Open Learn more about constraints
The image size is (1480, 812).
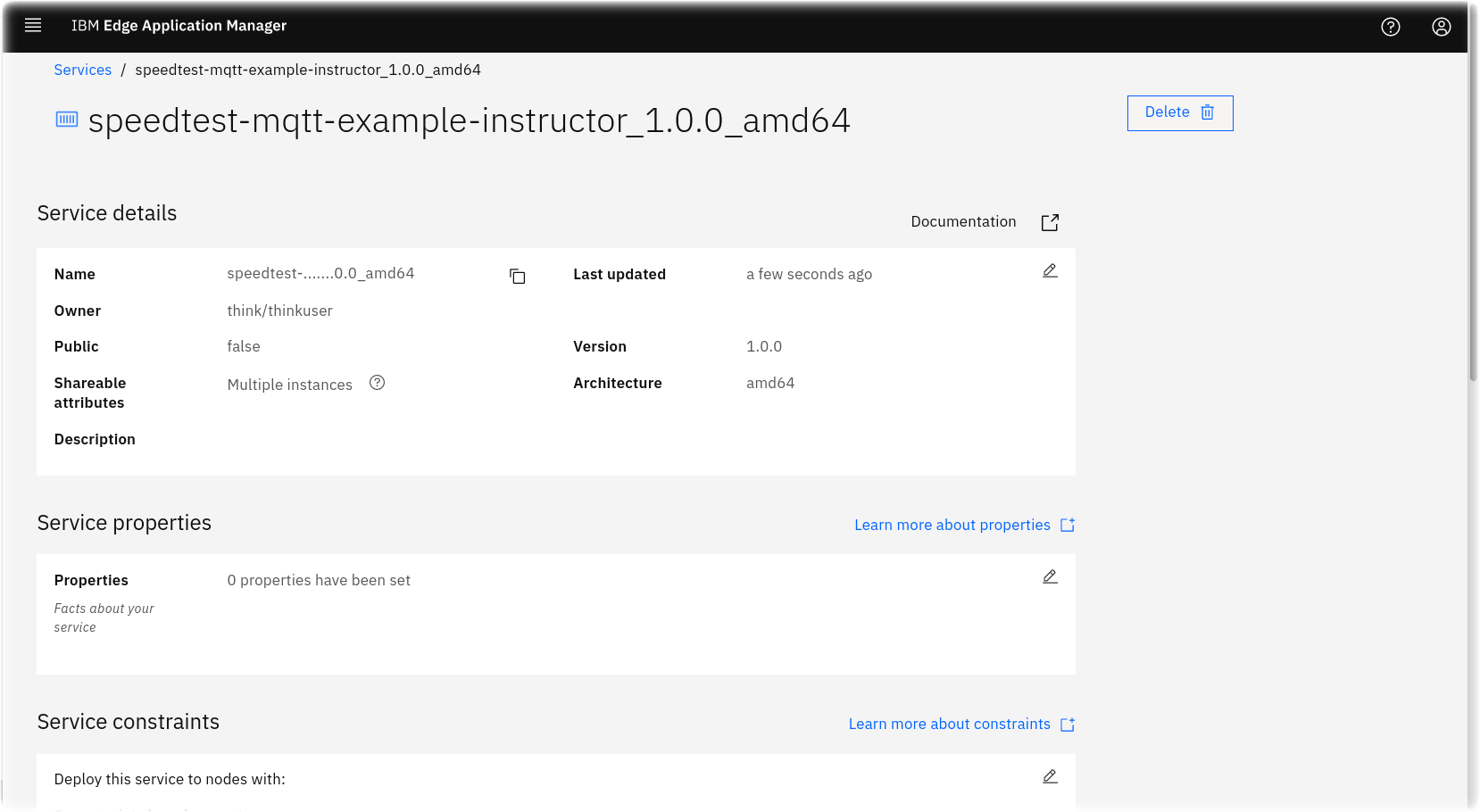point(950,724)
